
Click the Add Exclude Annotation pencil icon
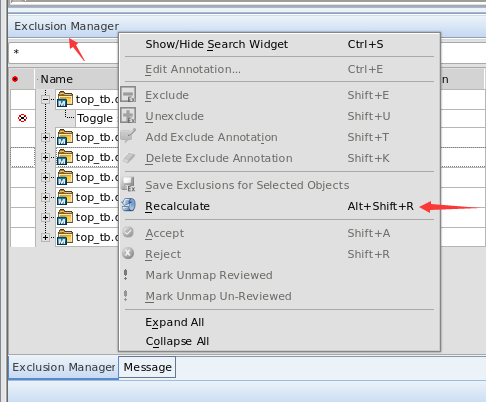coord(128,136)
